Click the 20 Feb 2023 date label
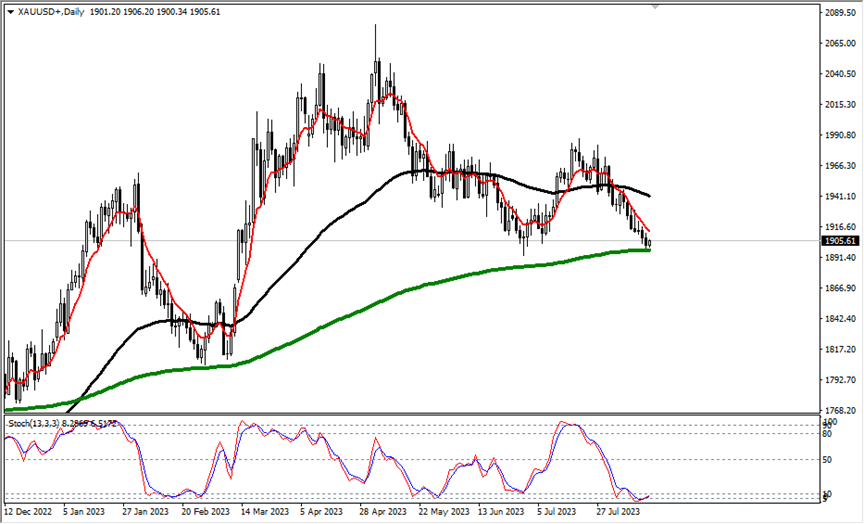Viewport: 864px width, 524px height. tap(204, 511)
